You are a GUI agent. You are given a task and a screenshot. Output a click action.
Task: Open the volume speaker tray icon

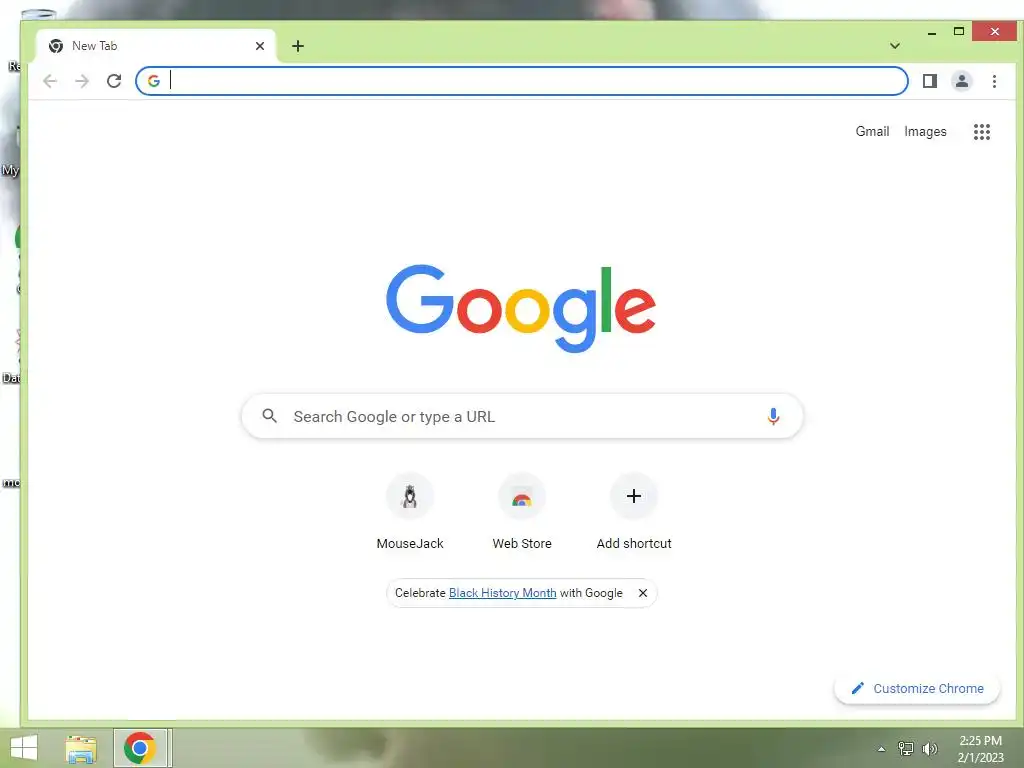pos(930,748)
